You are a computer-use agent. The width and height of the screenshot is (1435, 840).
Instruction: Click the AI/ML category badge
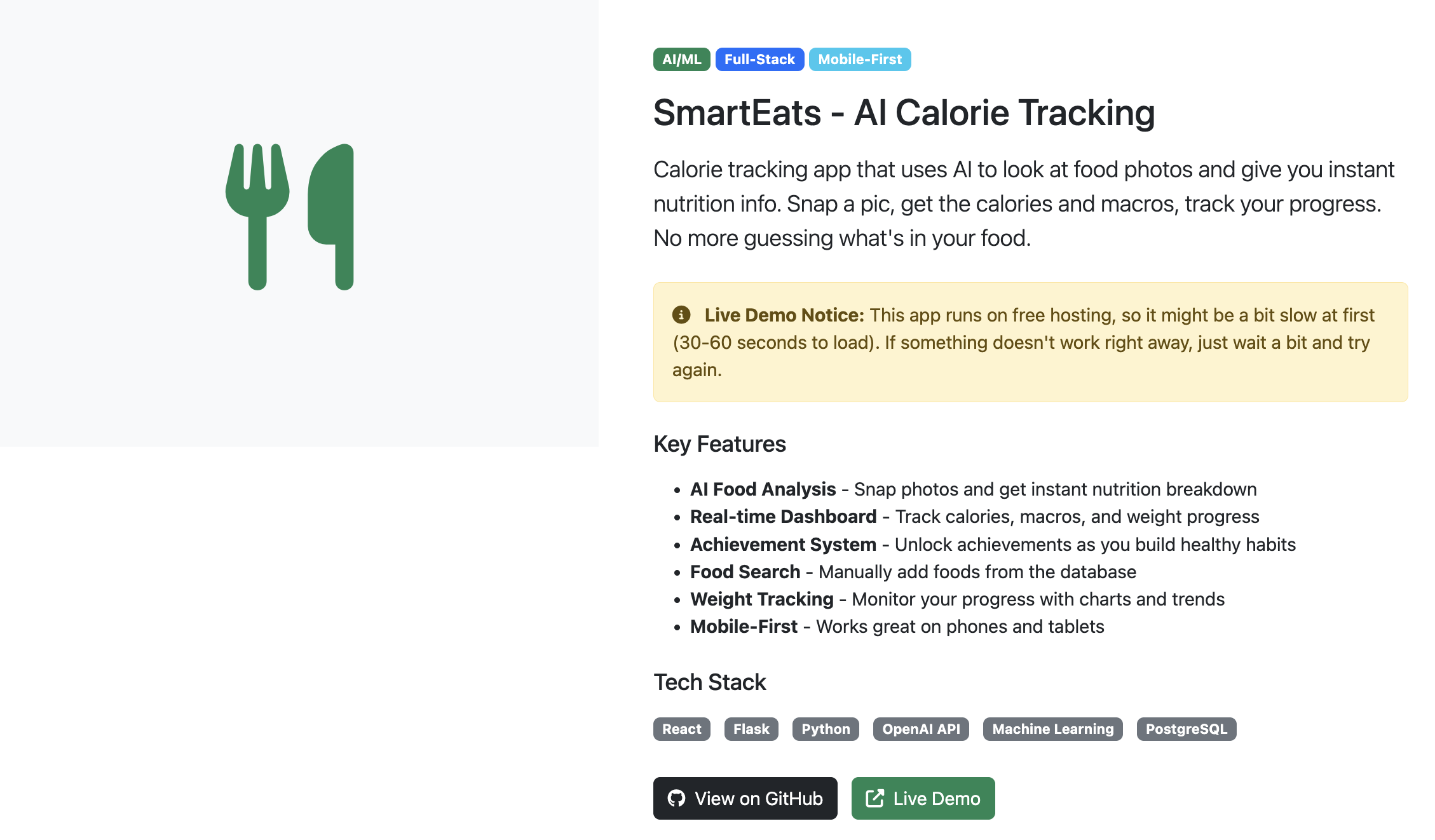pos(681,60)
